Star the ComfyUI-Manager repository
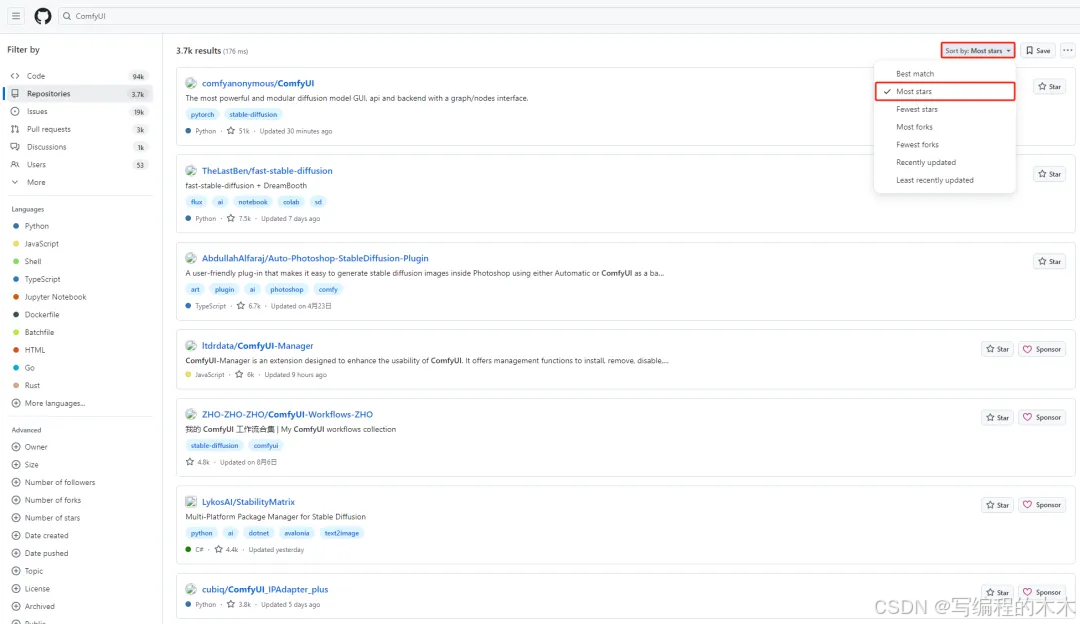The image size is (1080, 624). tap(997, 349)
